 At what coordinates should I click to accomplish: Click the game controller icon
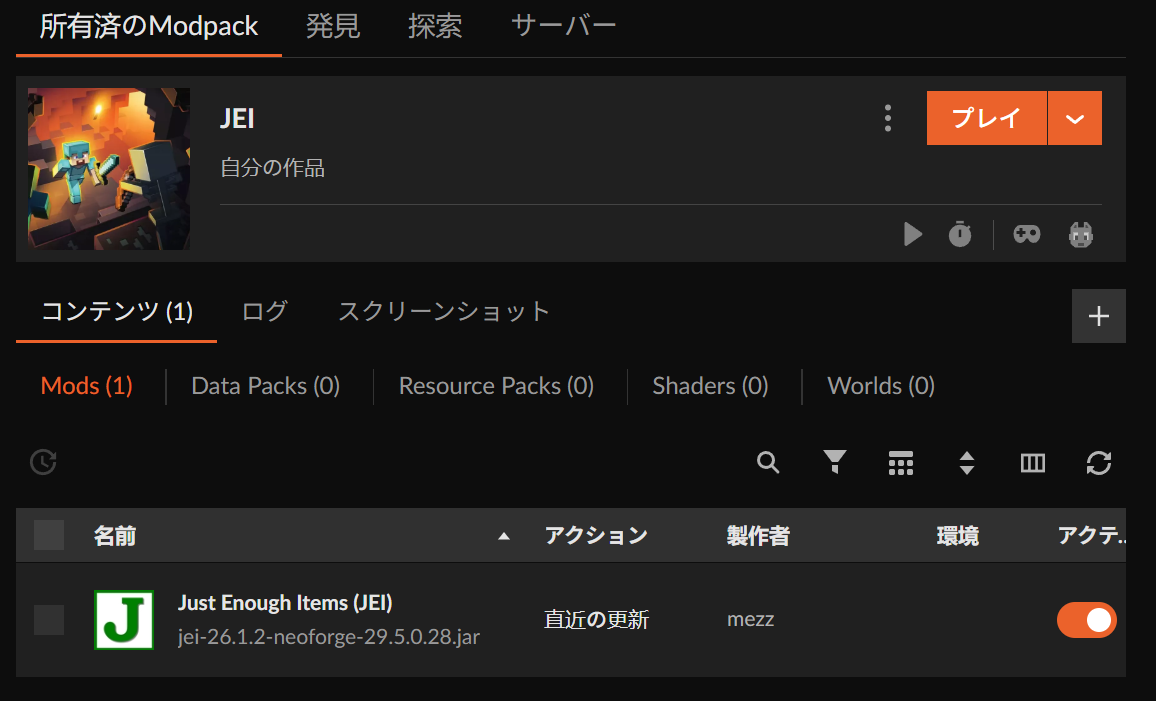(1026, 234)
